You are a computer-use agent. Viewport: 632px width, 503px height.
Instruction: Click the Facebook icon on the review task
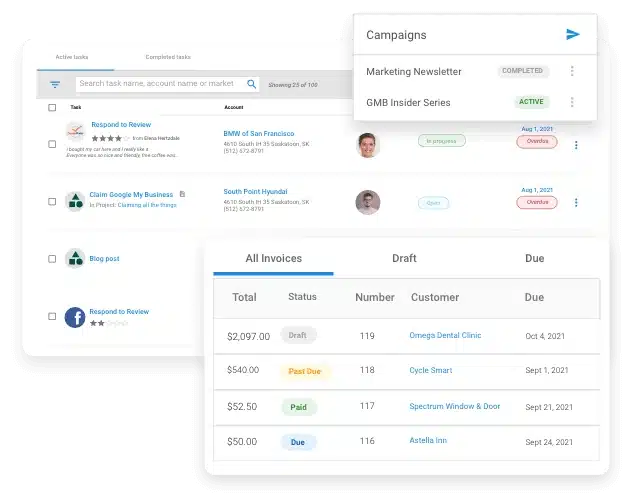pos(75,317)
